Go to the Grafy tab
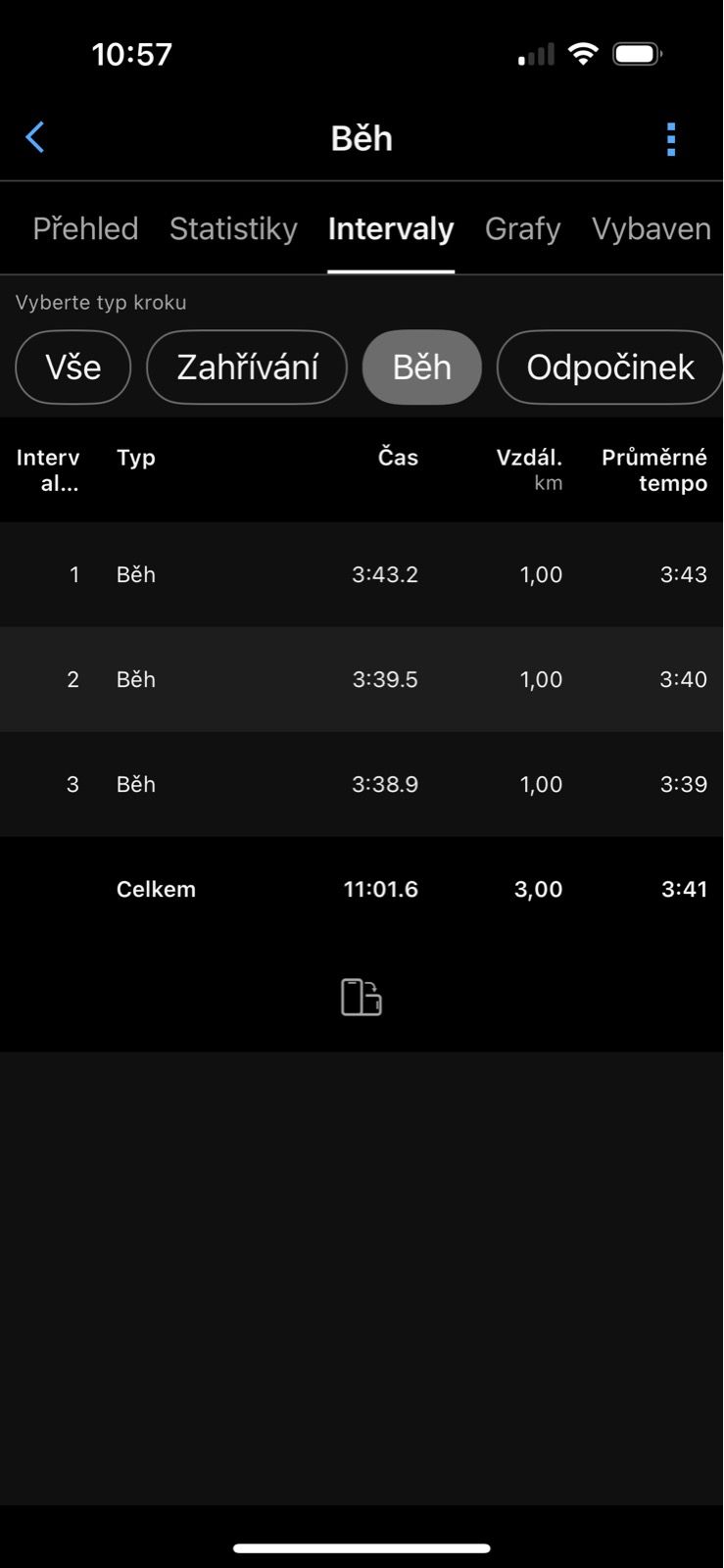The image size is (724, 1568). tap(522, 228)
